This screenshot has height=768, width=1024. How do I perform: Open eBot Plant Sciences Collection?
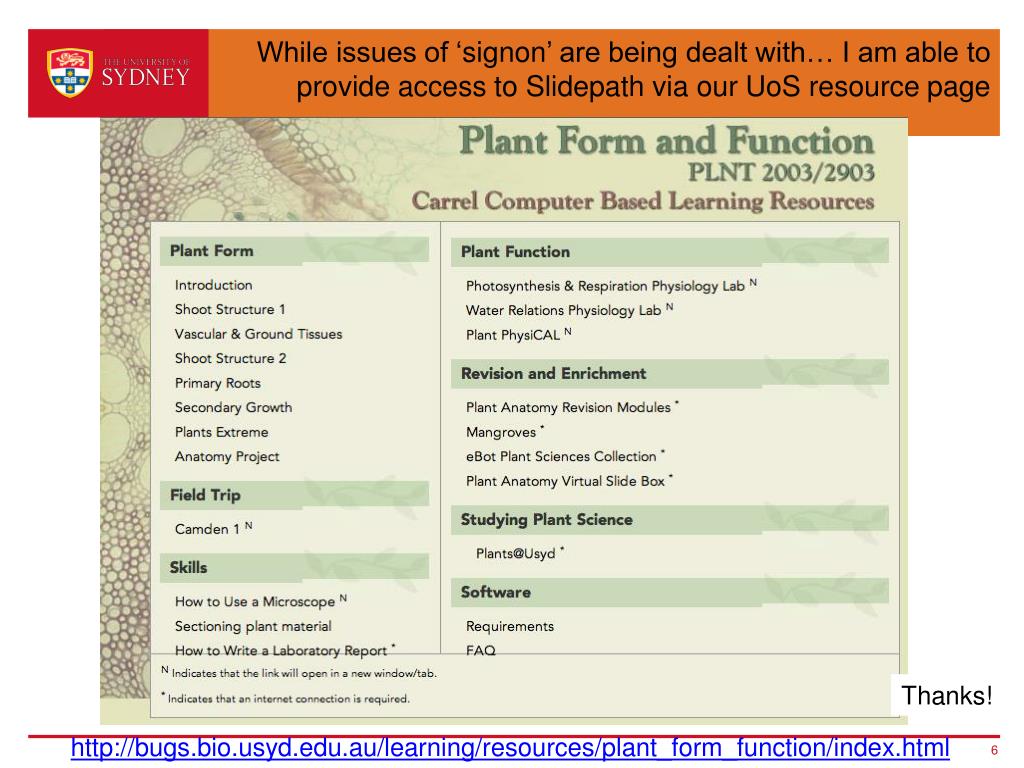pyautogui.click(x=566, y=456)
